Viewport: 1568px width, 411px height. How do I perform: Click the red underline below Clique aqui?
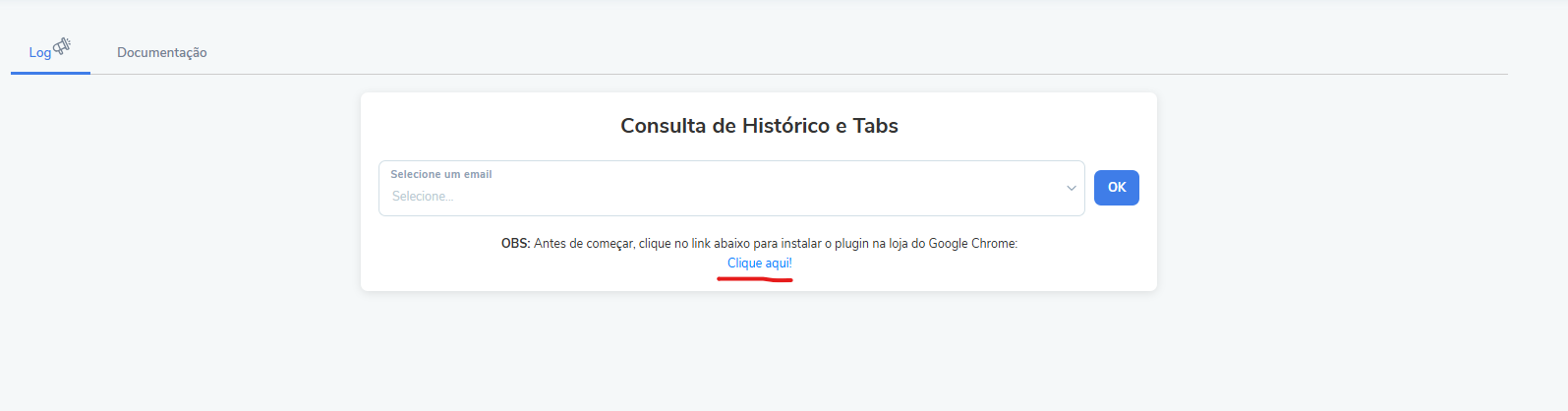[x=755, y=279]
